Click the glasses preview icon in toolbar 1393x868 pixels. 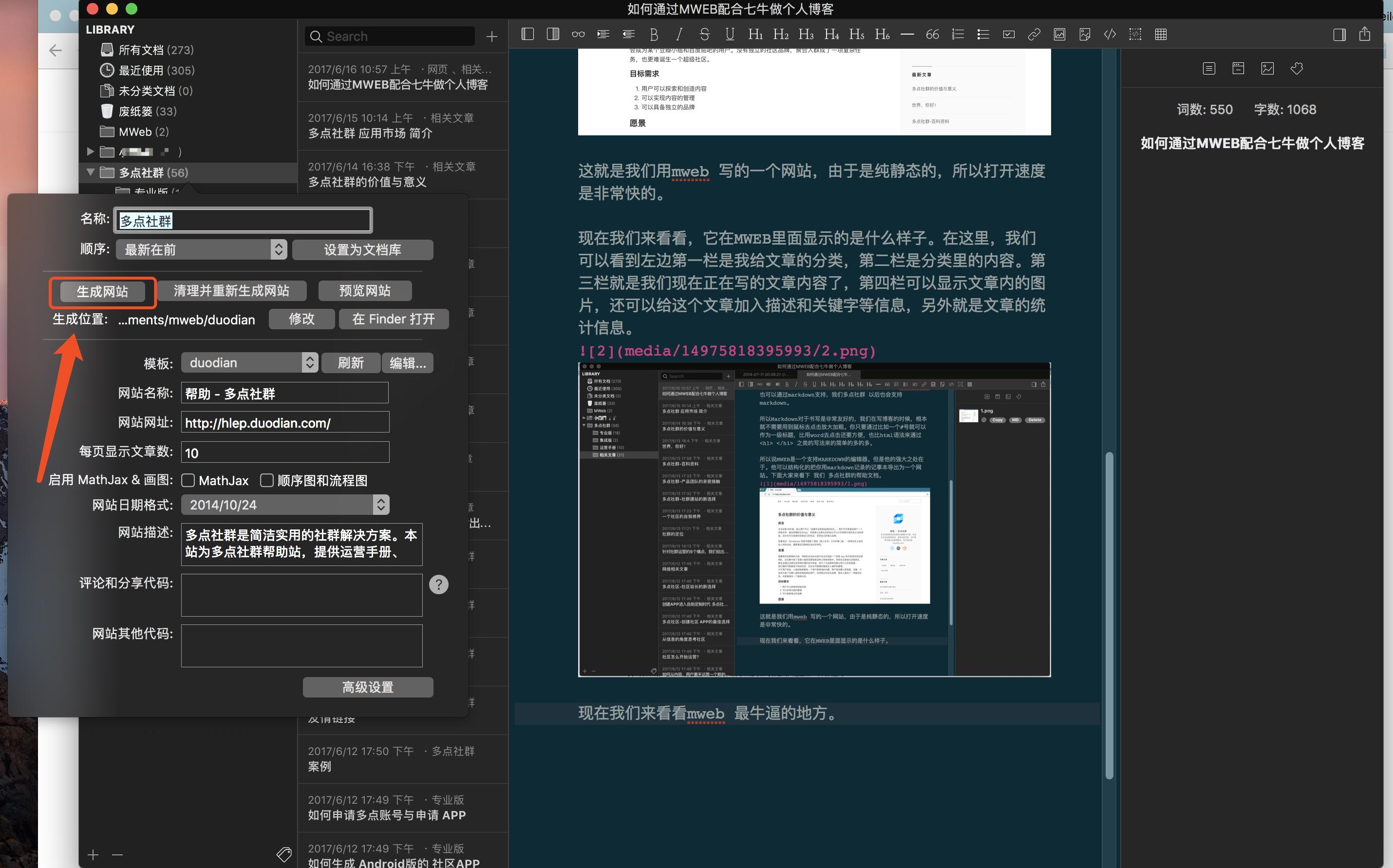[578, 35]
